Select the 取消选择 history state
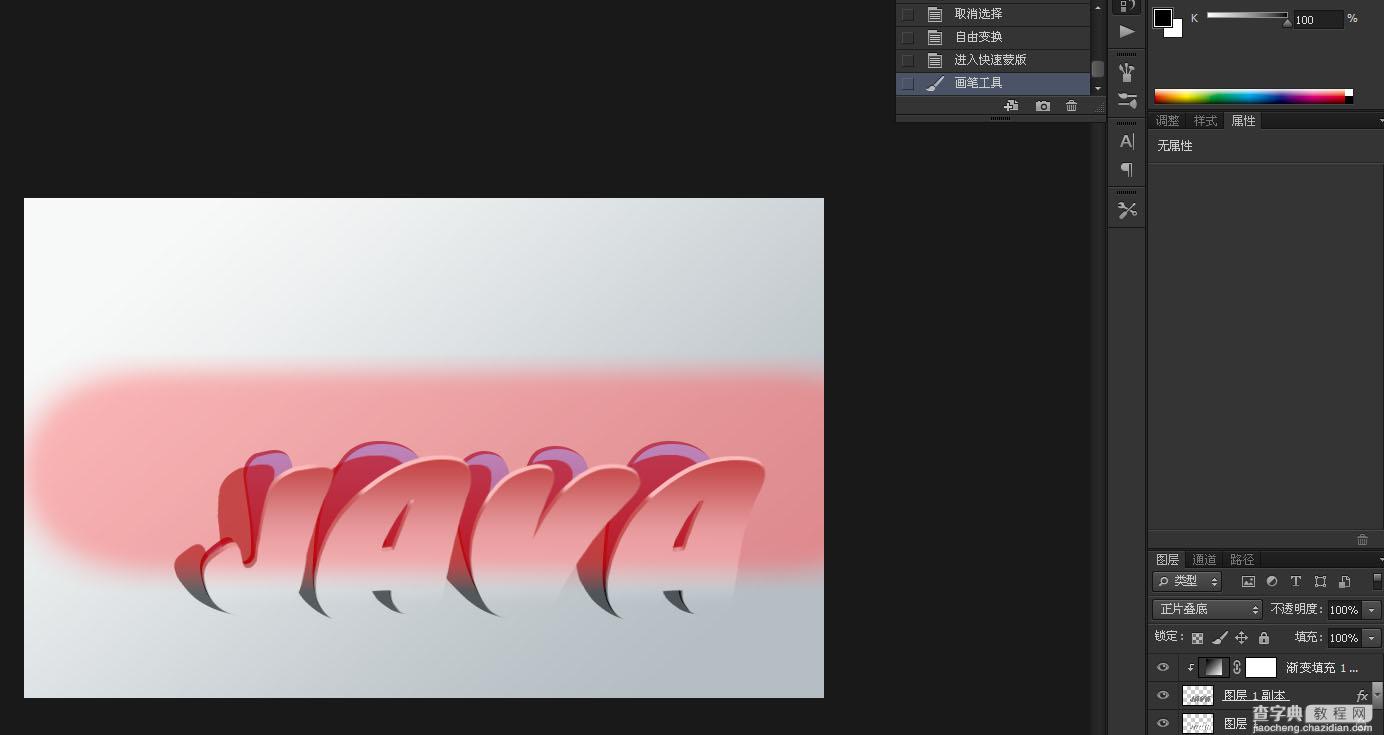This screenshot has width=1384, height=735. [x=993, y=14]
